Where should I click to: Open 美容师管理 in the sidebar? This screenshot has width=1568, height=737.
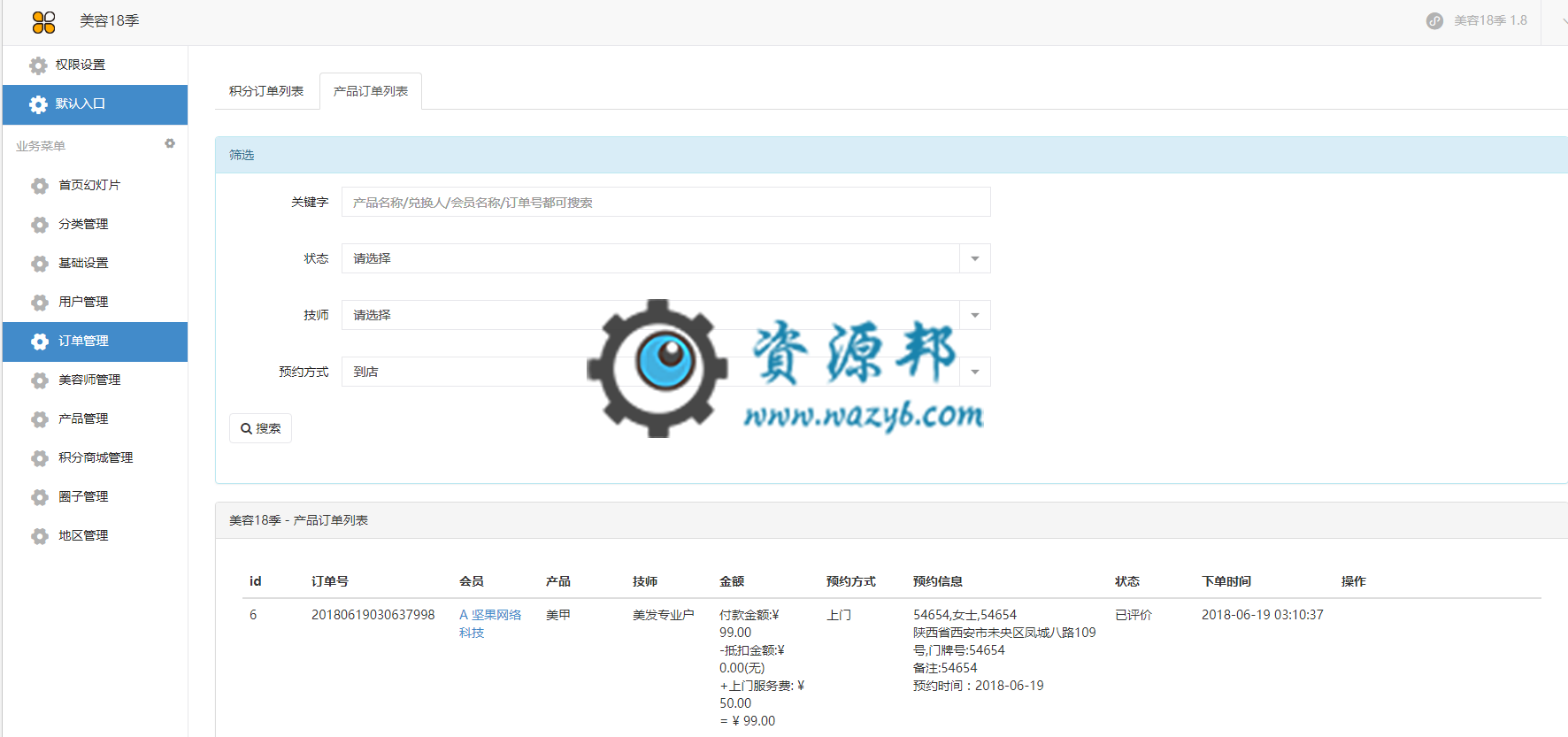95,380
